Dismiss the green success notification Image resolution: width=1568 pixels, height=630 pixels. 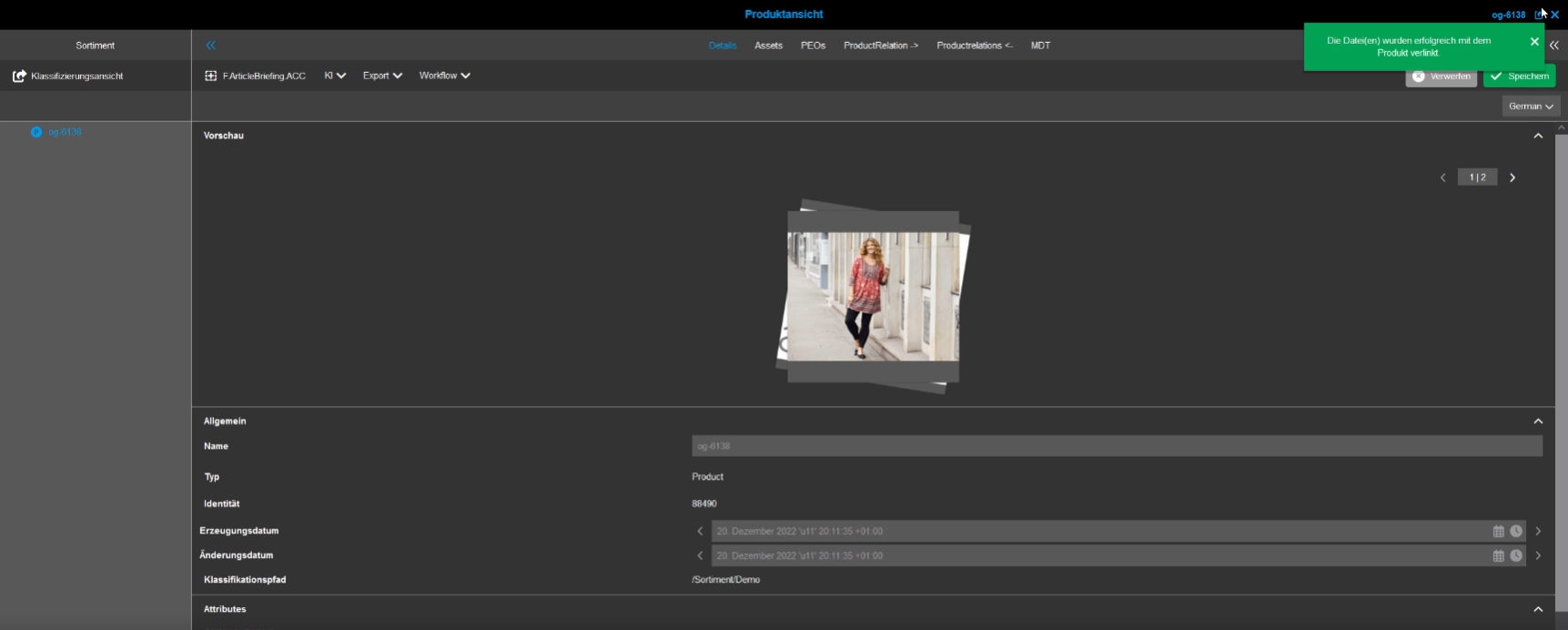[x=1534, y=42]
